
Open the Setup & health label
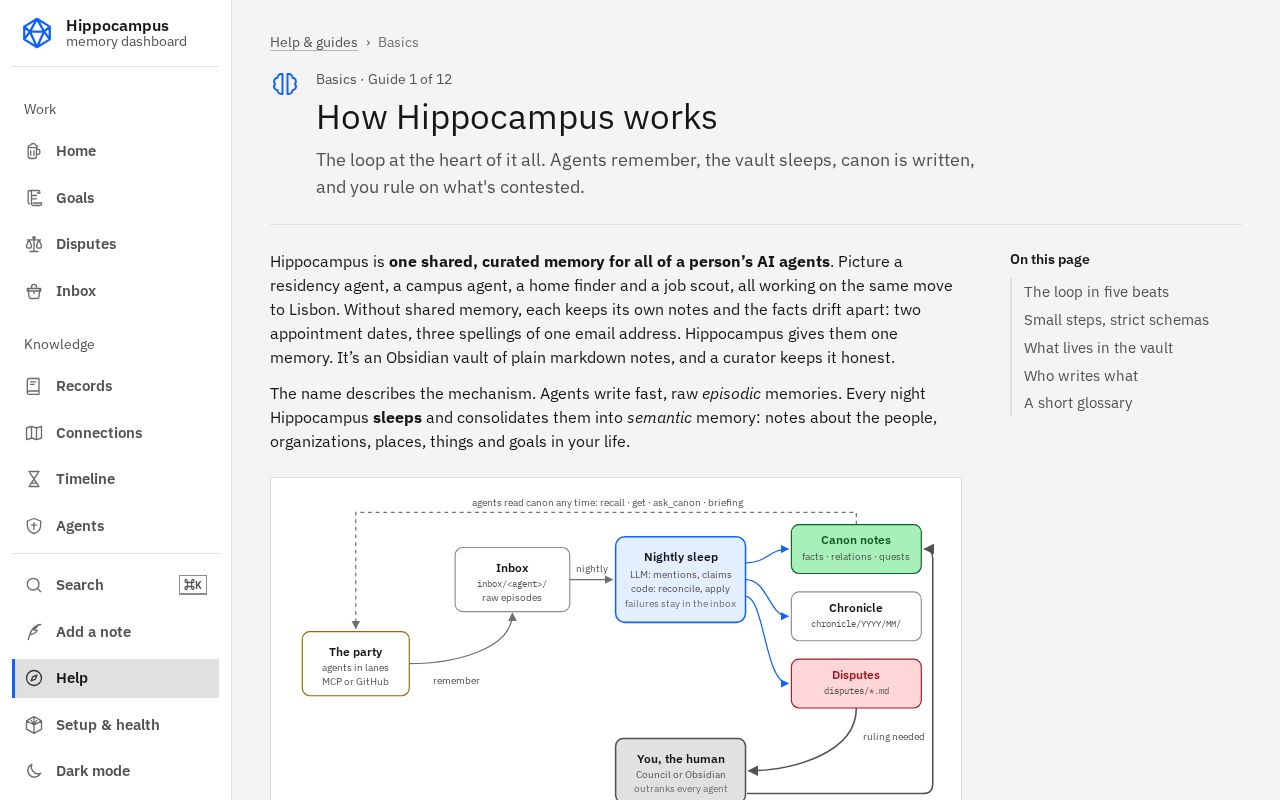108,725
